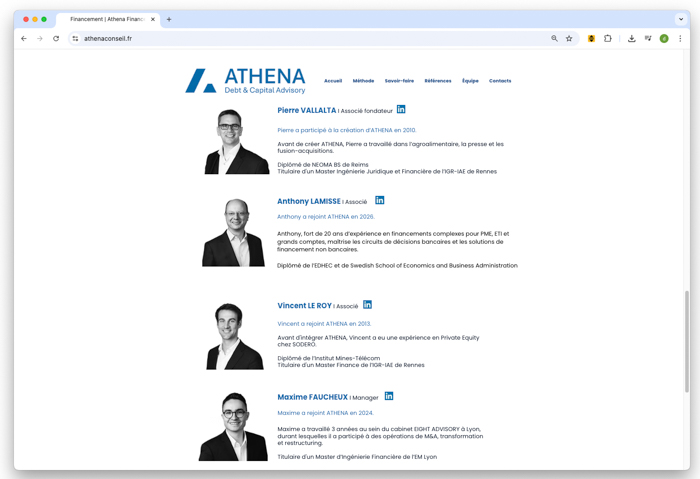The height and width of the screenshot is (479, 700).
Task: Click the page vertical scrollbar thumb
Action: click(x=687, y=342)
